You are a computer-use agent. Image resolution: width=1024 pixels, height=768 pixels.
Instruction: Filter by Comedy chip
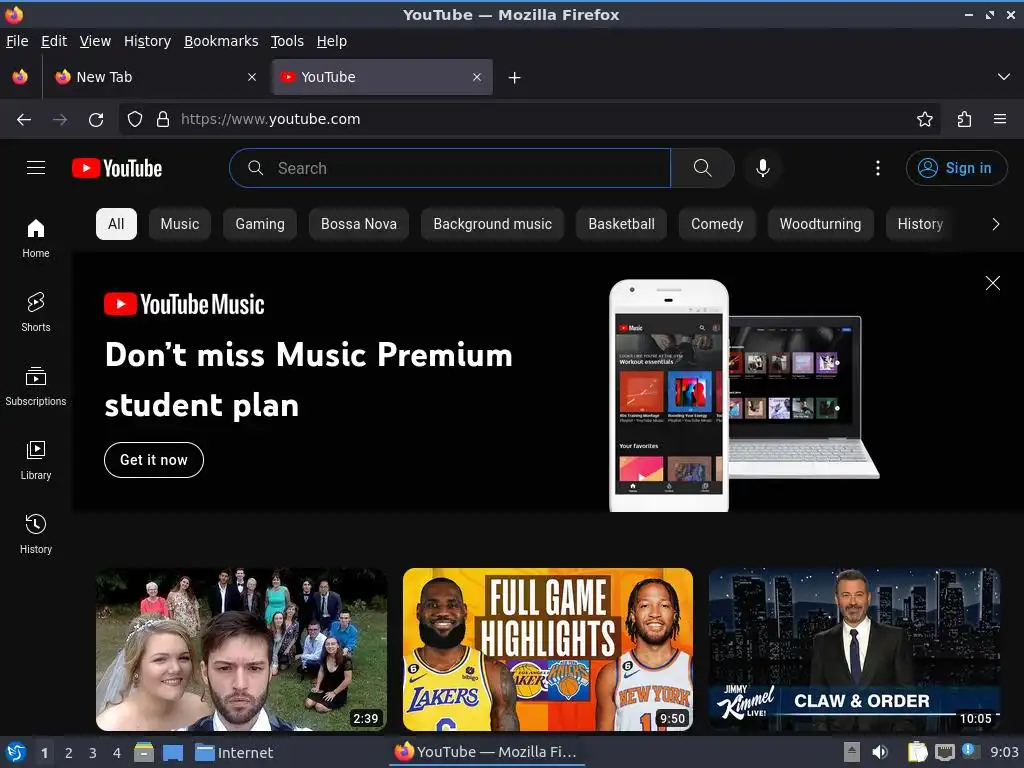pyautogui.click(x=717, y=224)
